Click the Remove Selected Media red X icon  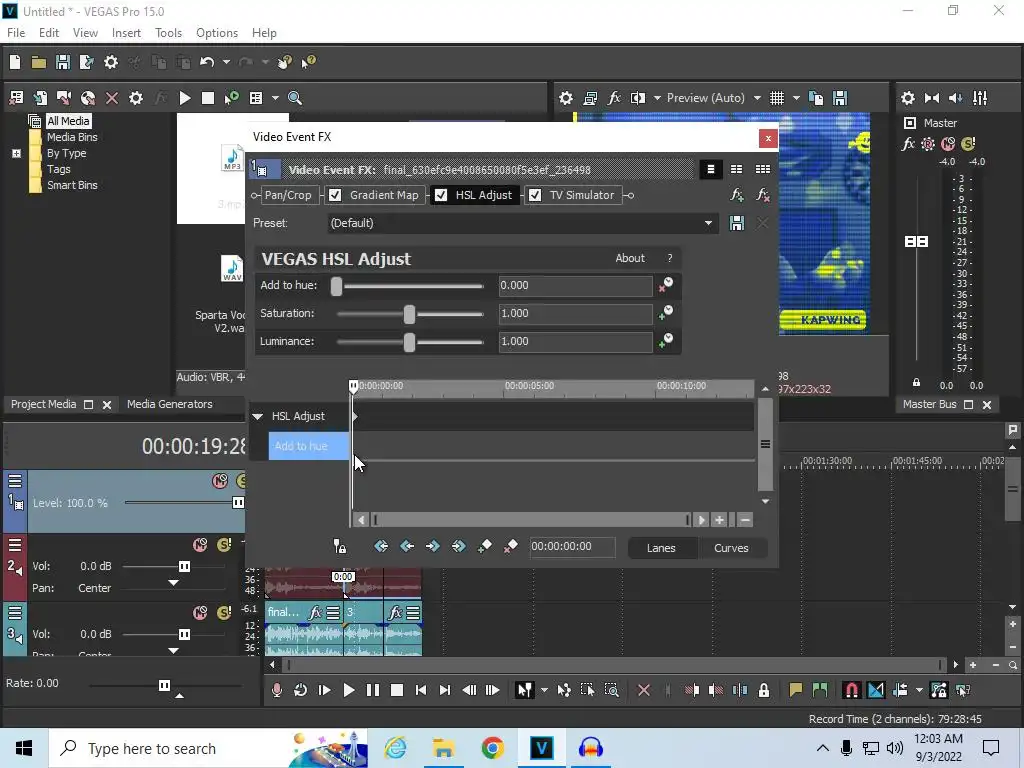(112, 98)
